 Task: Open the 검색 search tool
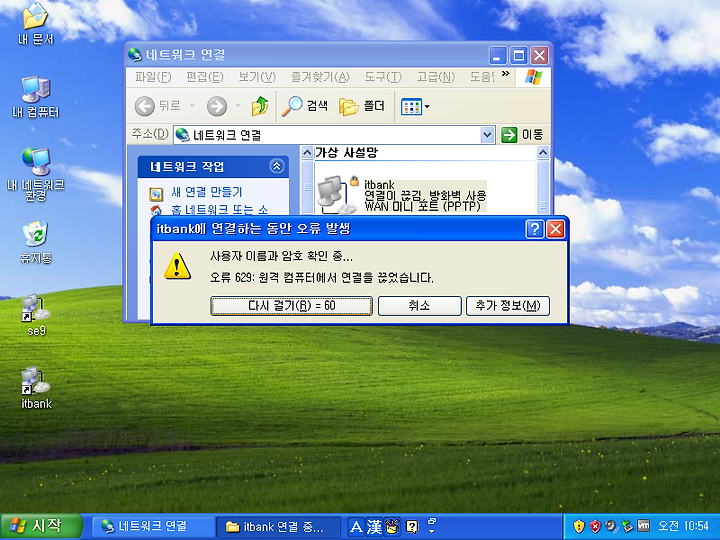click(x=304, y=106)
